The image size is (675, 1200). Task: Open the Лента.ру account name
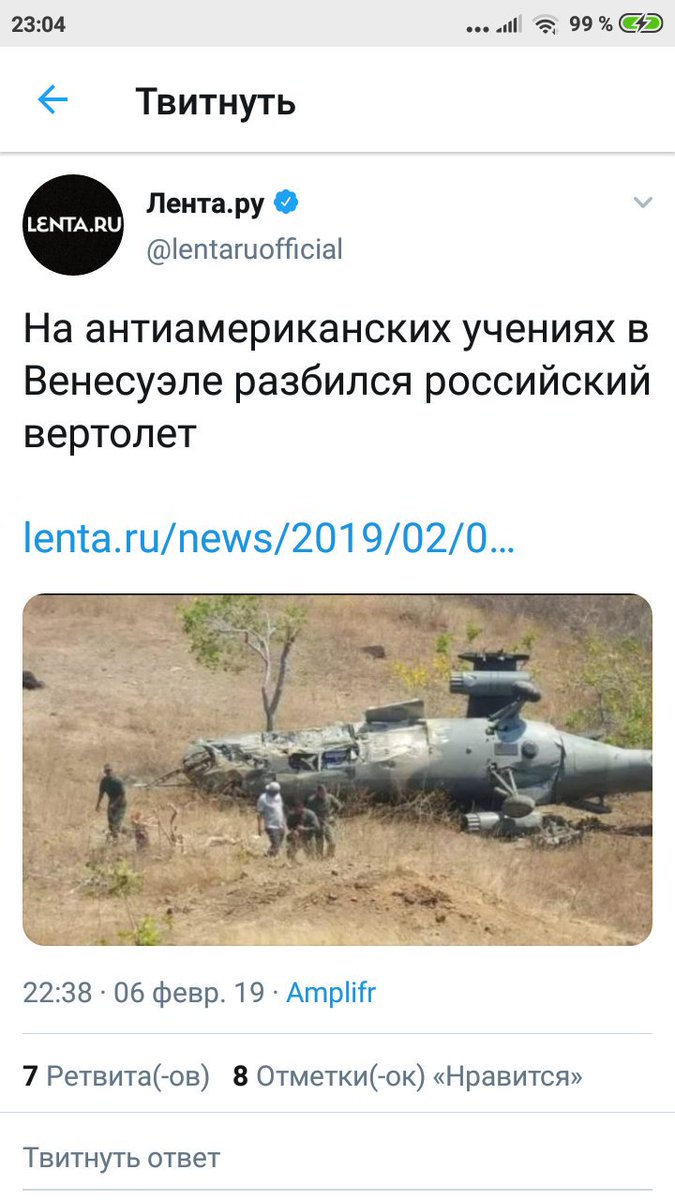pos(206,204)
